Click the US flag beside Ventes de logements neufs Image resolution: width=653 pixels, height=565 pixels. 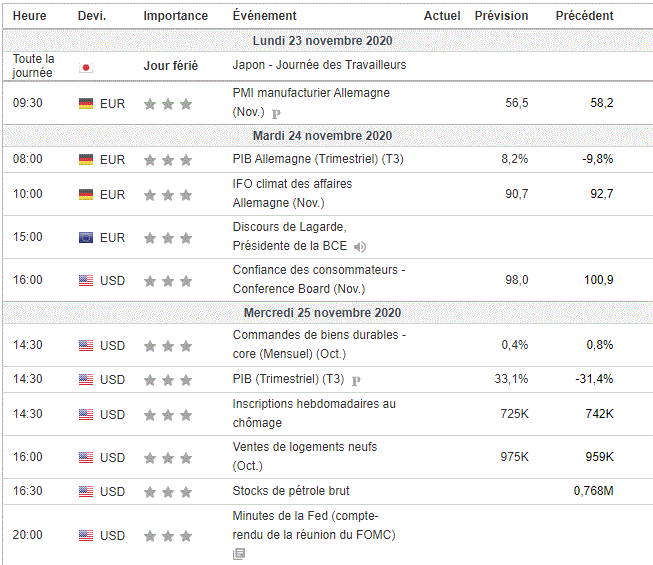click(x=86, y=458)
